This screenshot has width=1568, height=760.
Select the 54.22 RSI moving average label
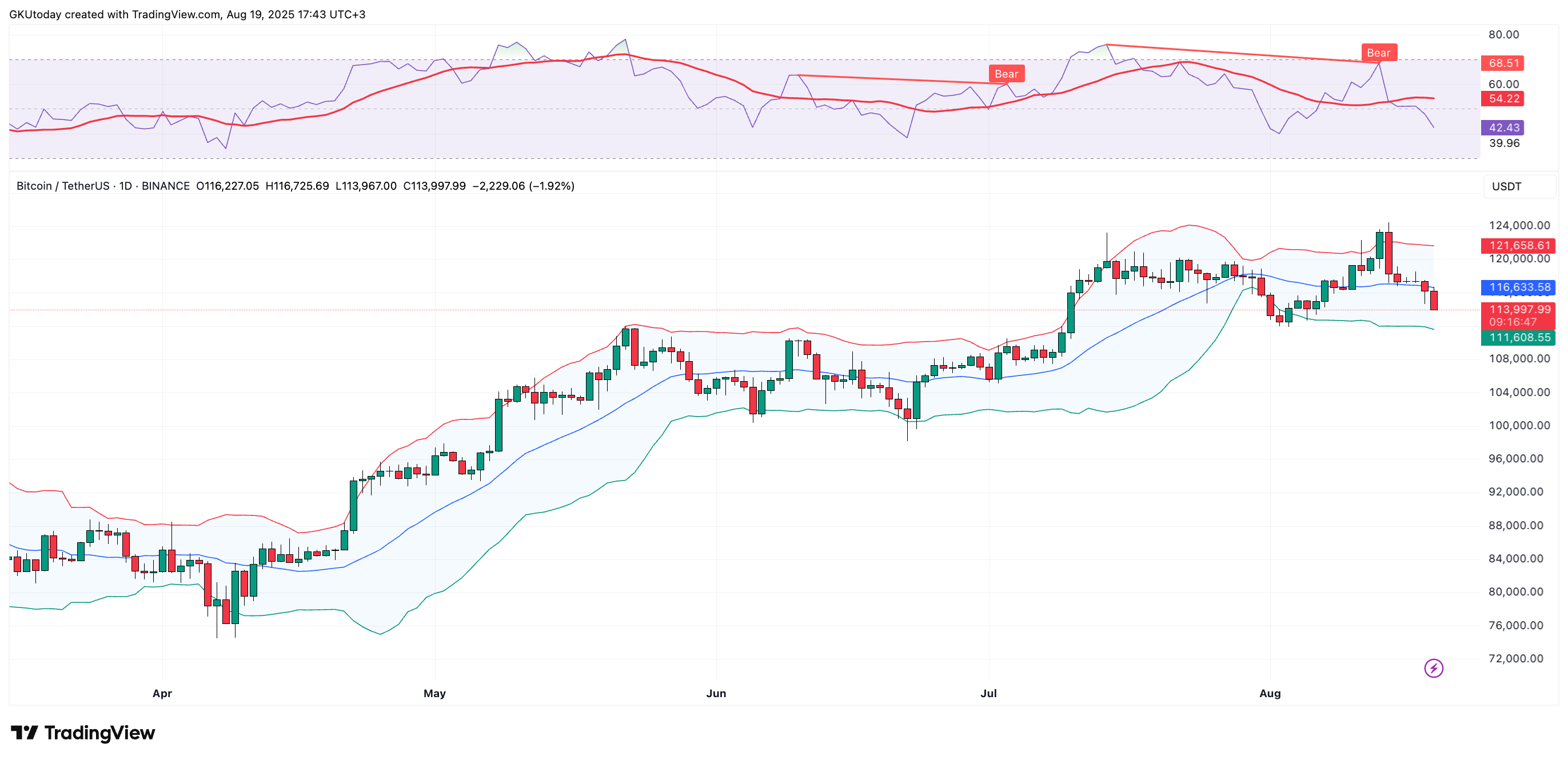click(1502, 99)
